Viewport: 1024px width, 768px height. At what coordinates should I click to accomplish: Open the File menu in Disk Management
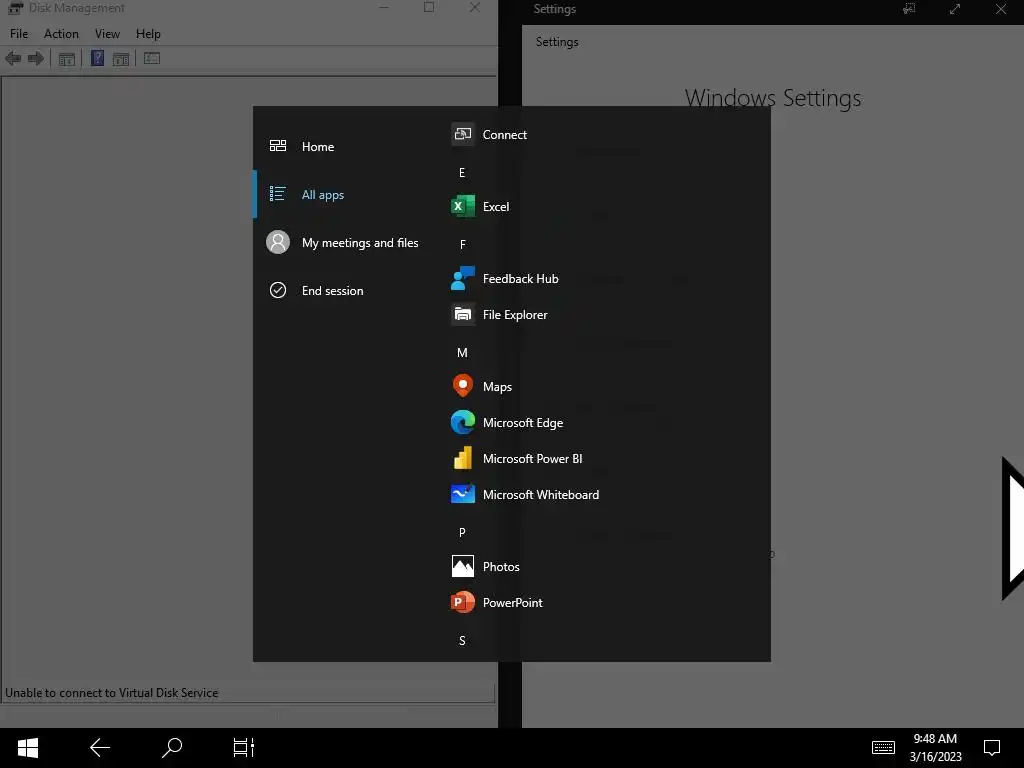(x=19, y=33)
